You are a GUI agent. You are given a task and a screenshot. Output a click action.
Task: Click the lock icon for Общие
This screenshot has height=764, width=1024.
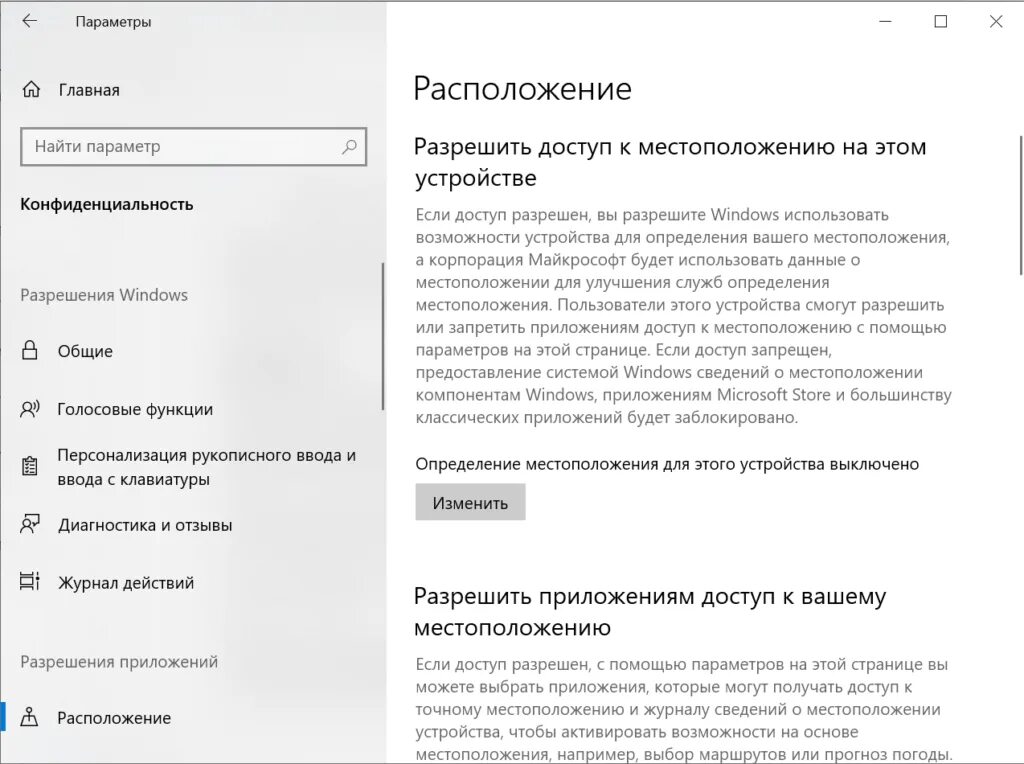point(29,351)
